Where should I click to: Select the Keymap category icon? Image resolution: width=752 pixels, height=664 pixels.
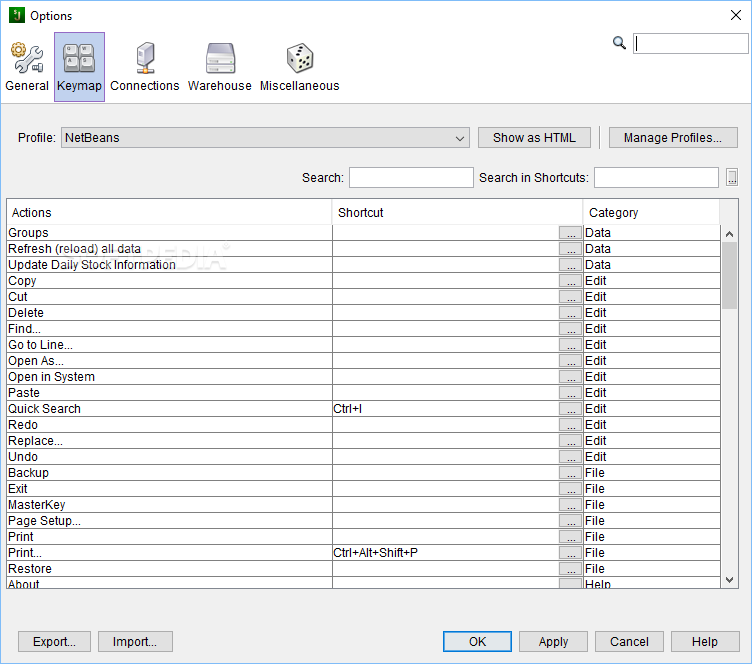coord(79,67)
